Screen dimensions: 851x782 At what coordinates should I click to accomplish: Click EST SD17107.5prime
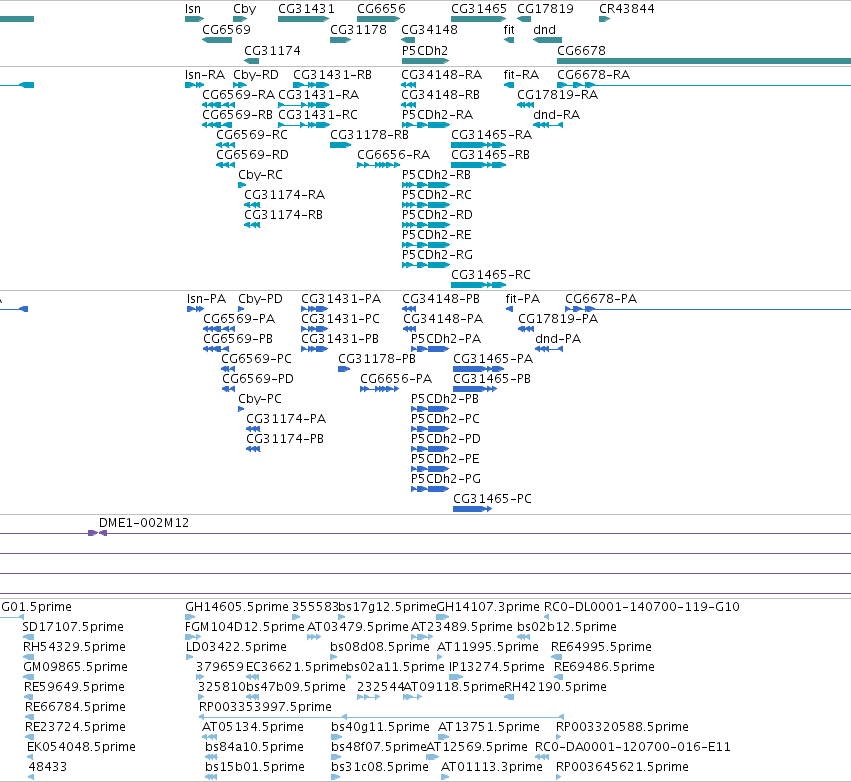point(73,627)
